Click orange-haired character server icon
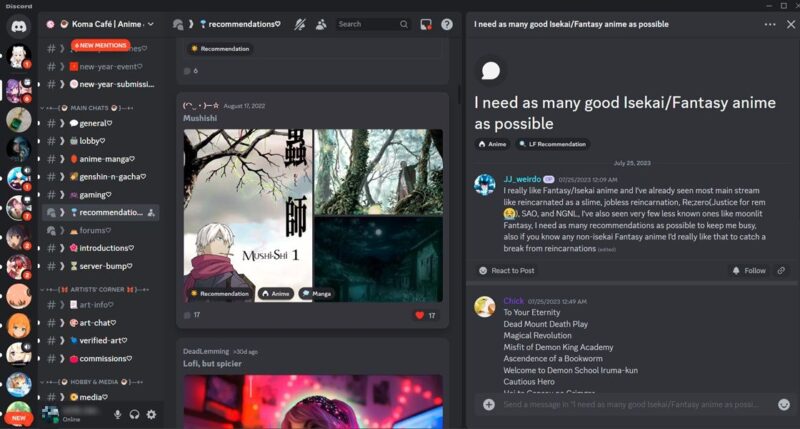This screenshot has width=800, height=429. (19, 325)
